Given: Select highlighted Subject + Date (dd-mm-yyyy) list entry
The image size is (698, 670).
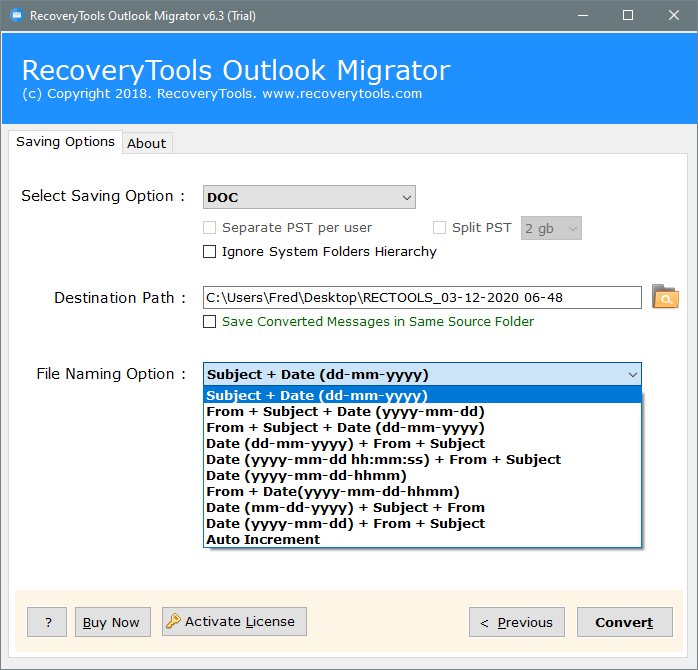Looking at the screenshot, I should [x=422, y=395].
